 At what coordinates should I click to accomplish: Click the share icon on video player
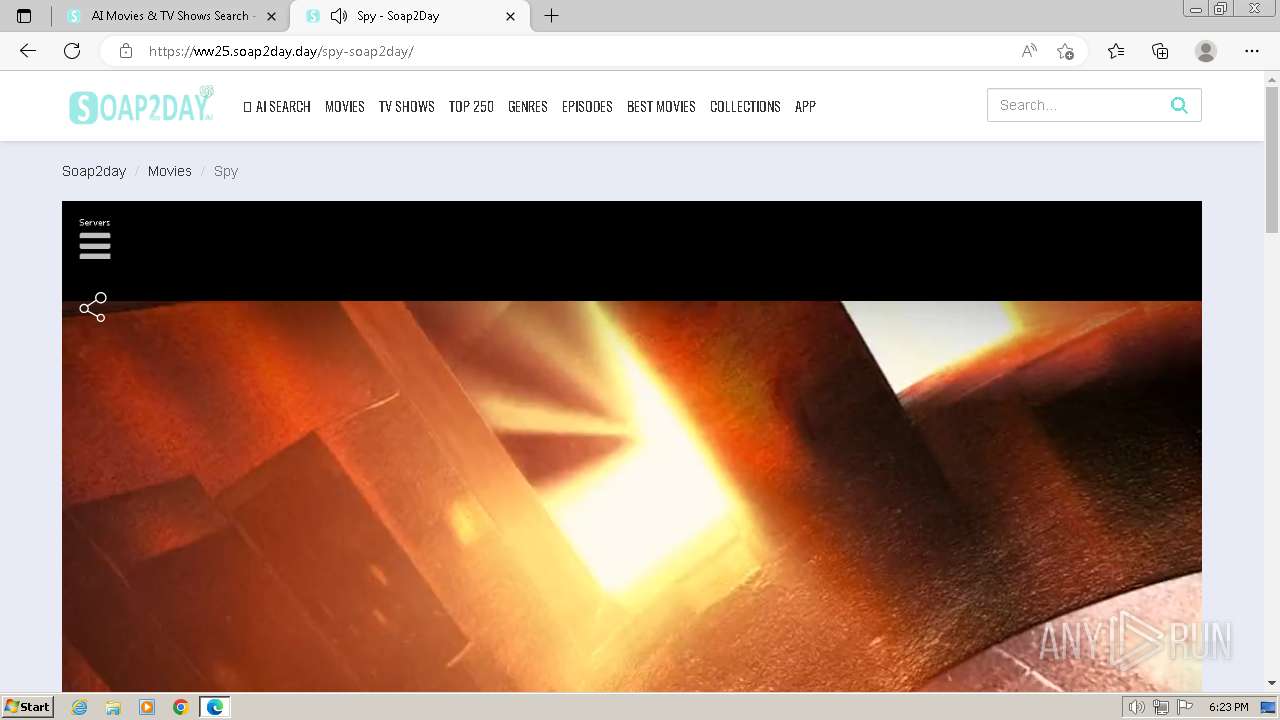(93, 307)
